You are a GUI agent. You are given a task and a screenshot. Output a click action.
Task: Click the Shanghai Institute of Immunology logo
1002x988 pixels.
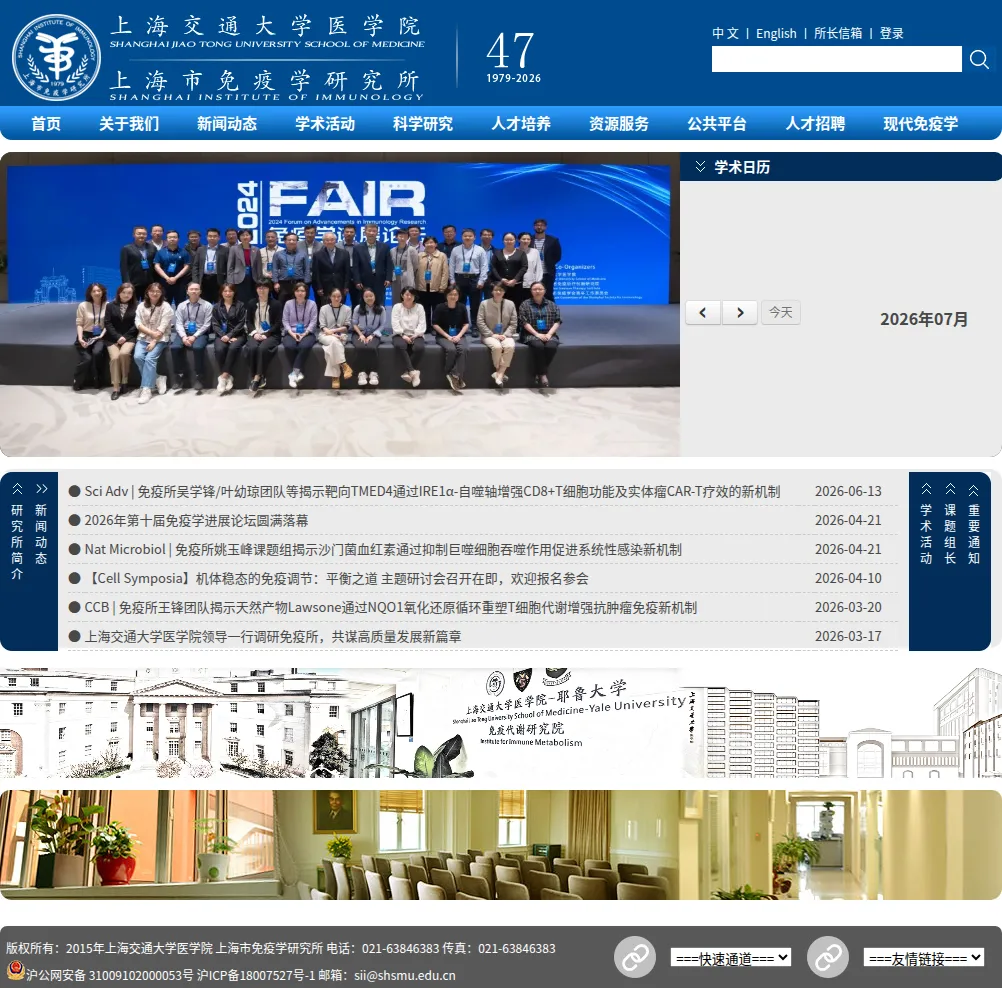tap(56, 57)
